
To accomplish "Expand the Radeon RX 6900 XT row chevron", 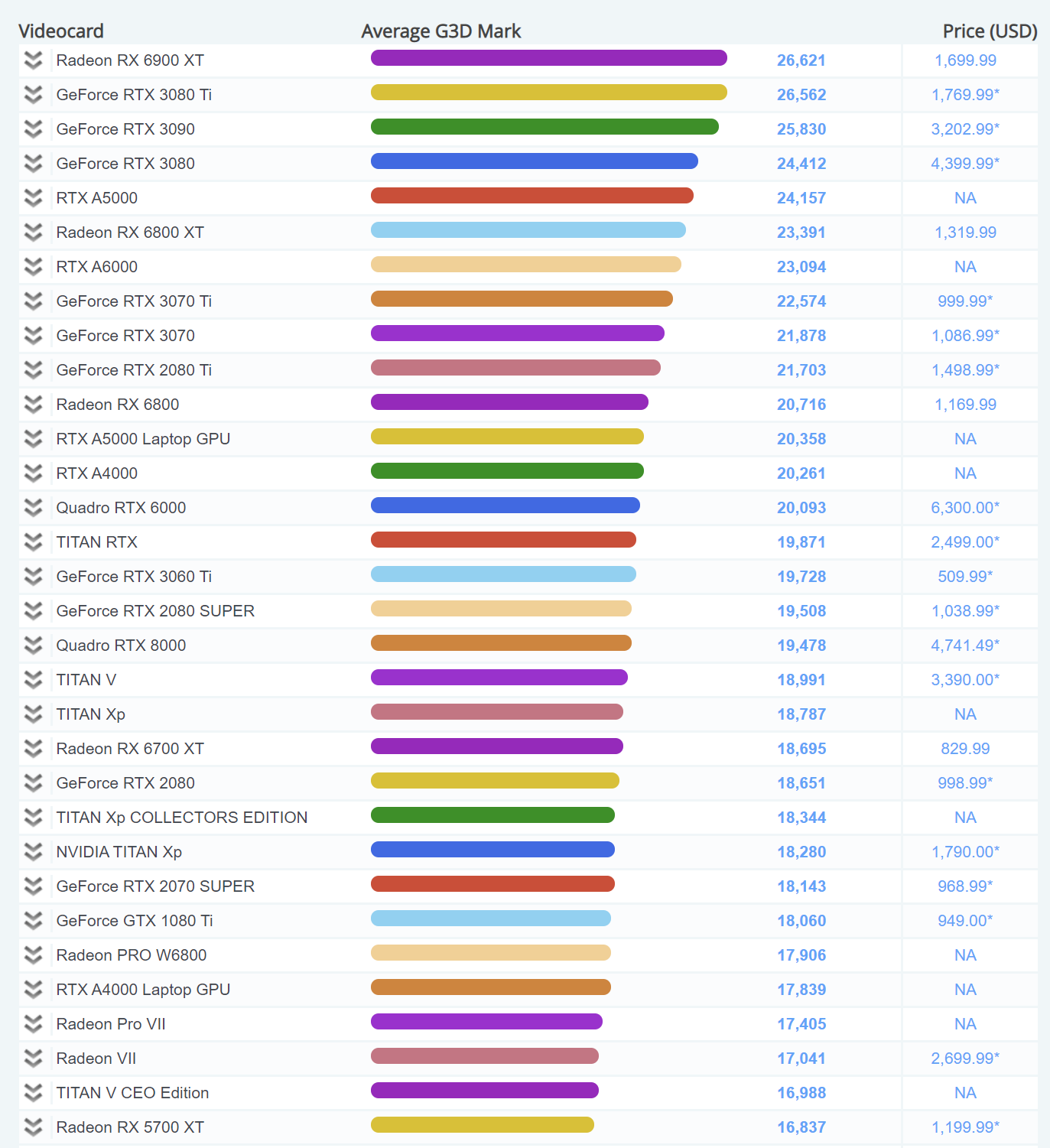I will pos(33,60).
